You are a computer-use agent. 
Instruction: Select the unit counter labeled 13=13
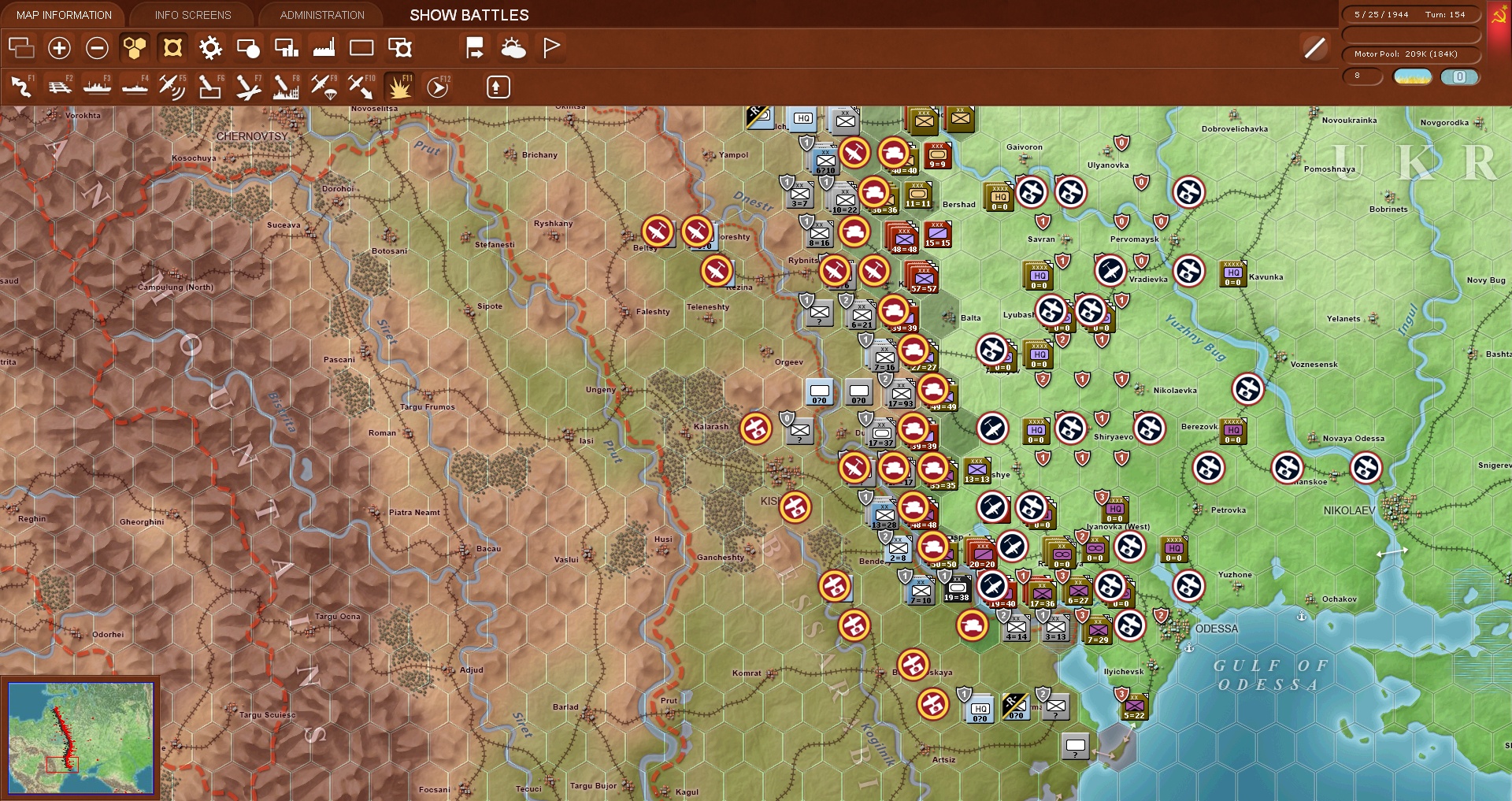click(976, 470)
